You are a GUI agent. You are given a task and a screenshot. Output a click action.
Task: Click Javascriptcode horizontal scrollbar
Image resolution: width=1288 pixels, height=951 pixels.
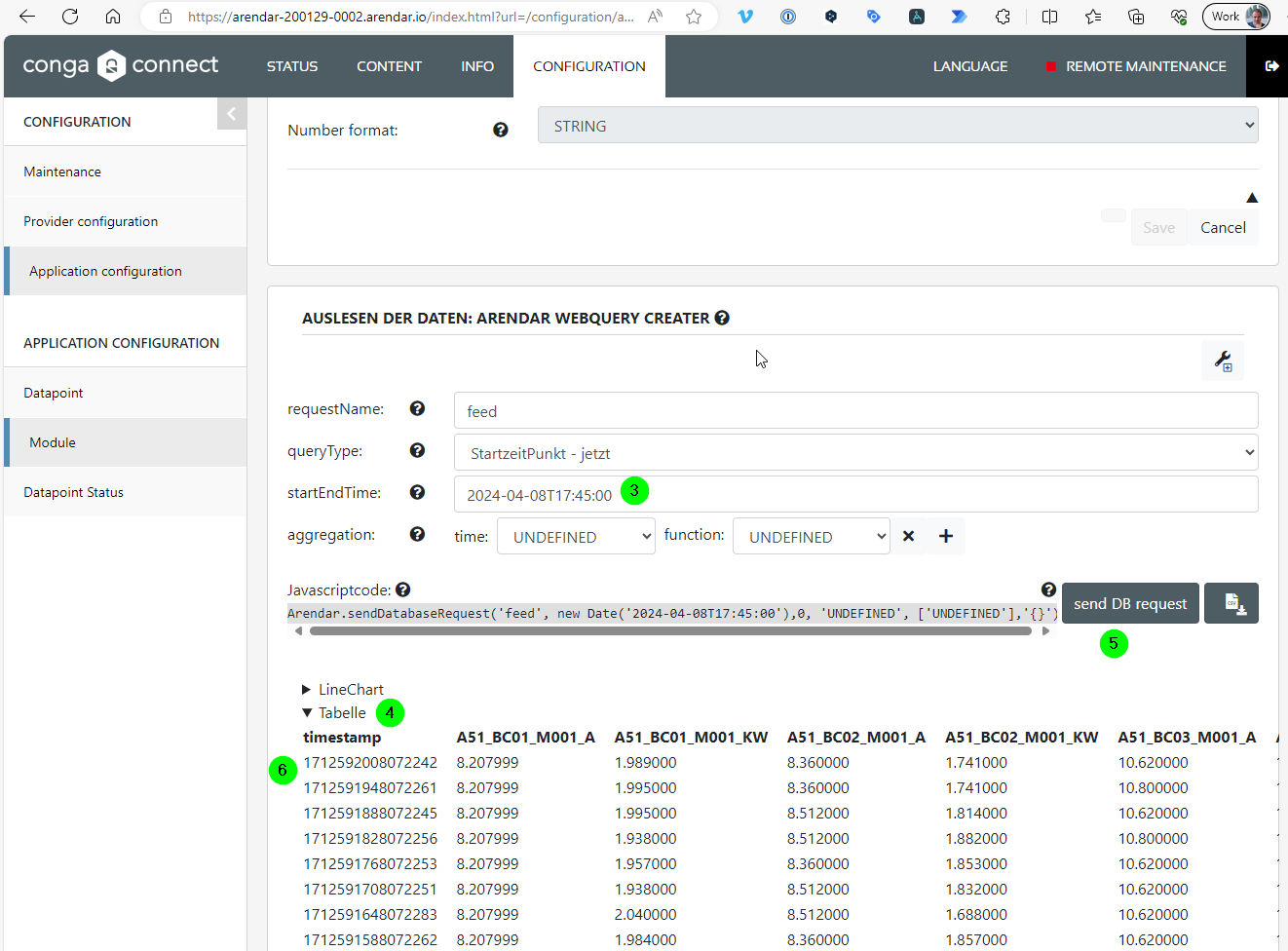pyautogui.click(x=670, y=630)
